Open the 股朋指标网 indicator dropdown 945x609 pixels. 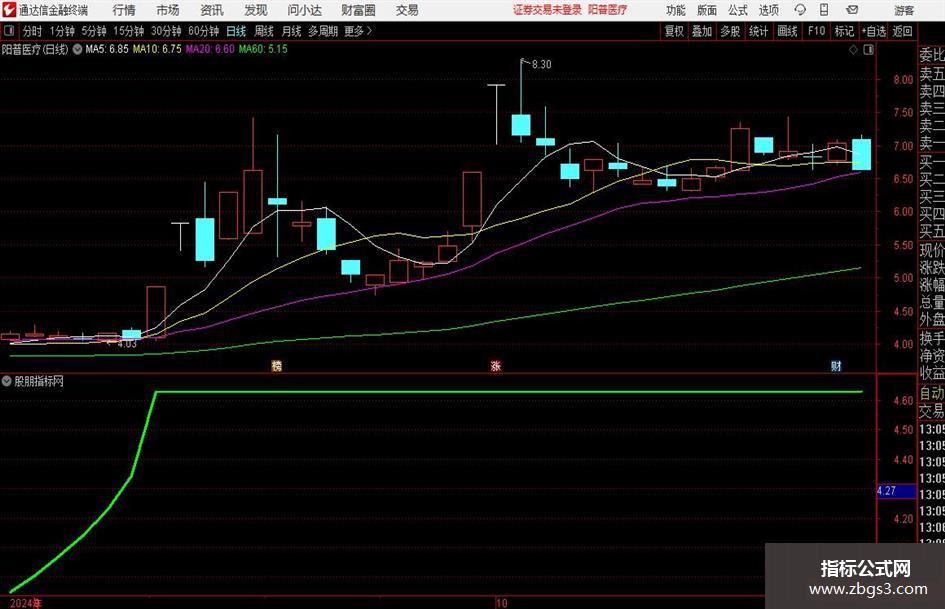pyautogui.click(x=6, y=381)
